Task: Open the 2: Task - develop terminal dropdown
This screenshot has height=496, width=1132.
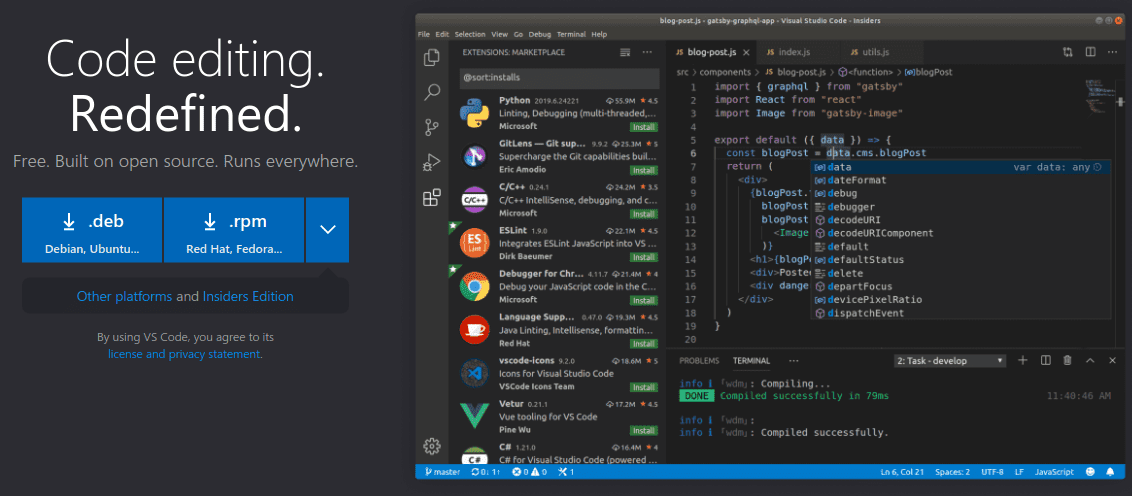Action: tap(949, 360)
